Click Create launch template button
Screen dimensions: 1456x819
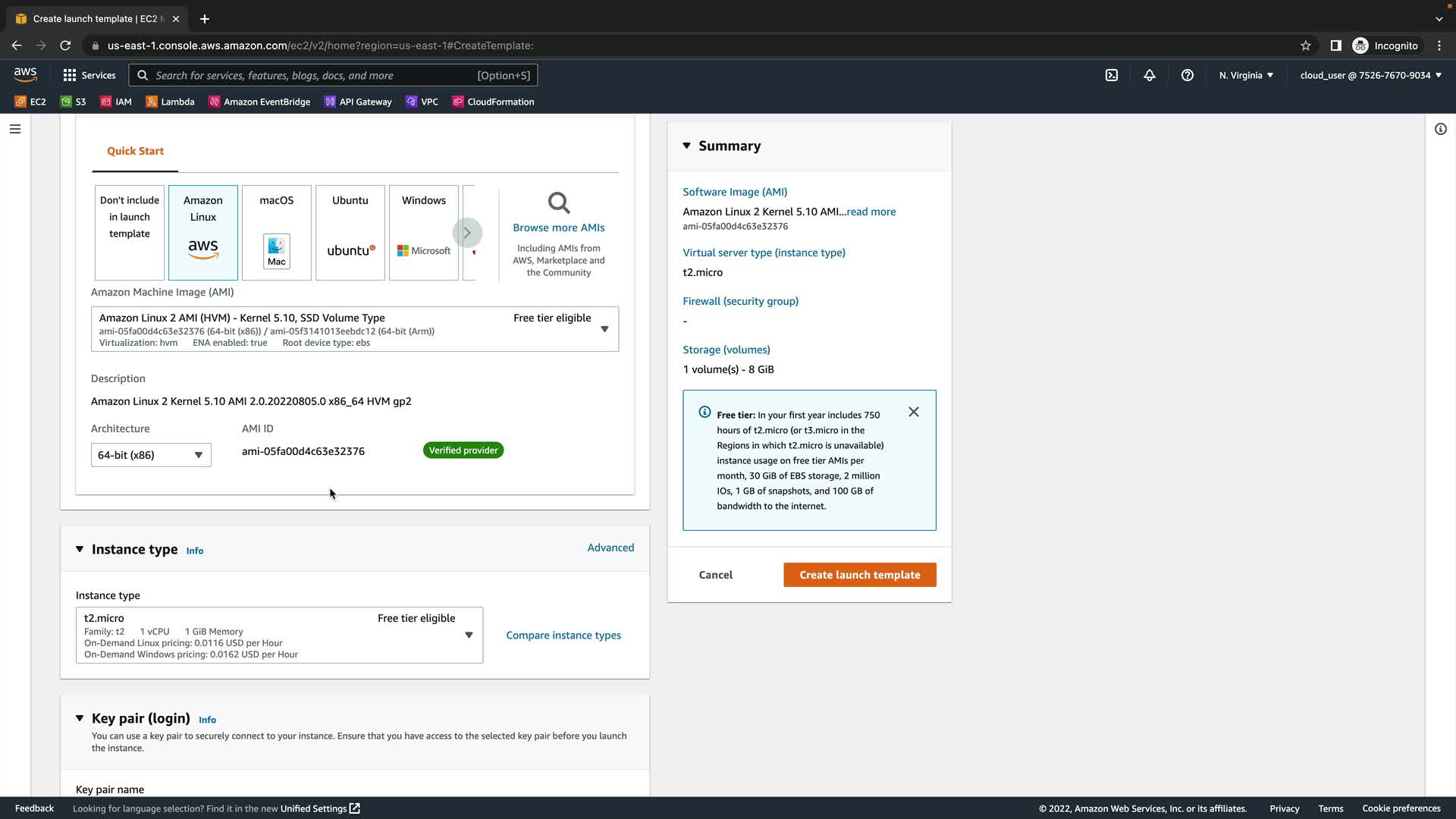(859, 575)
